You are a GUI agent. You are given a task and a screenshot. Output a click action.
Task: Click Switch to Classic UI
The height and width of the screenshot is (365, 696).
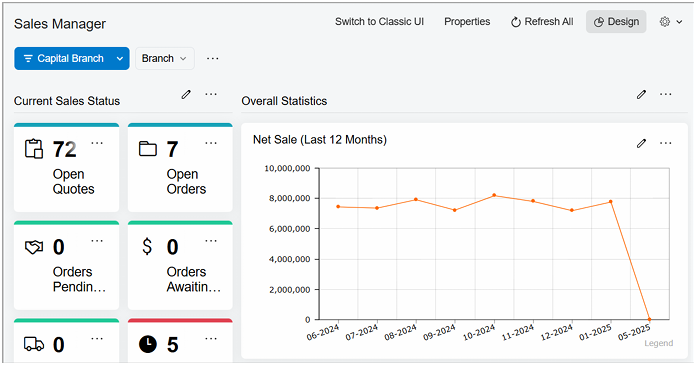379,21
